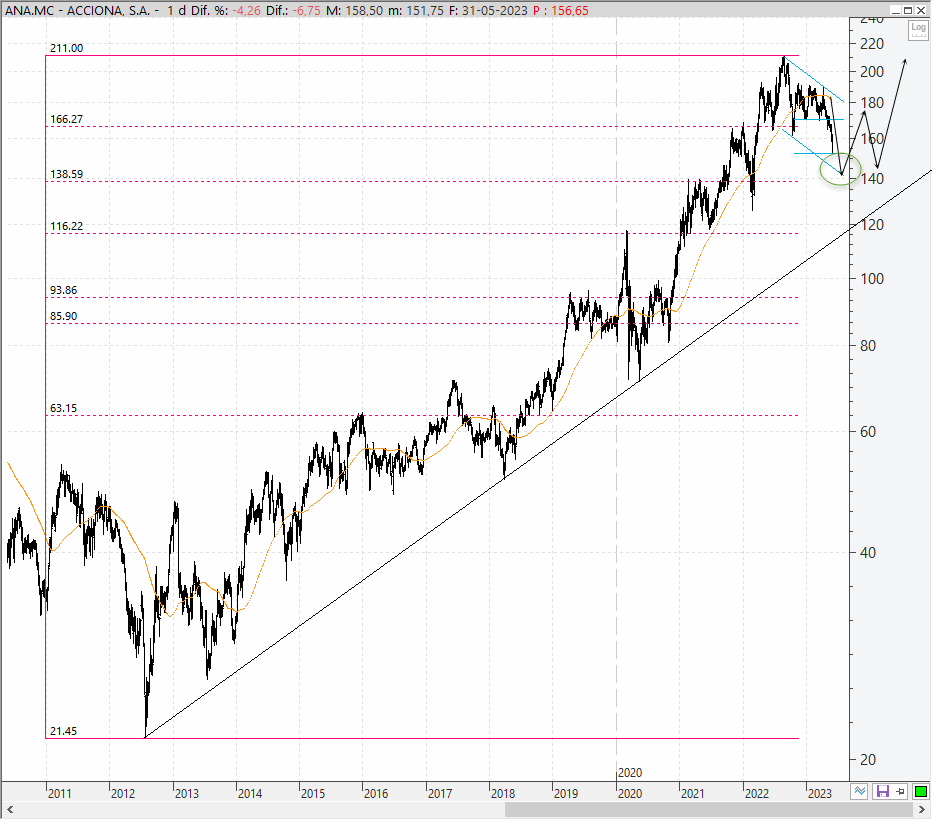
Task: Click the 2014 year label on time axis
Action: (x=250, y=793)
